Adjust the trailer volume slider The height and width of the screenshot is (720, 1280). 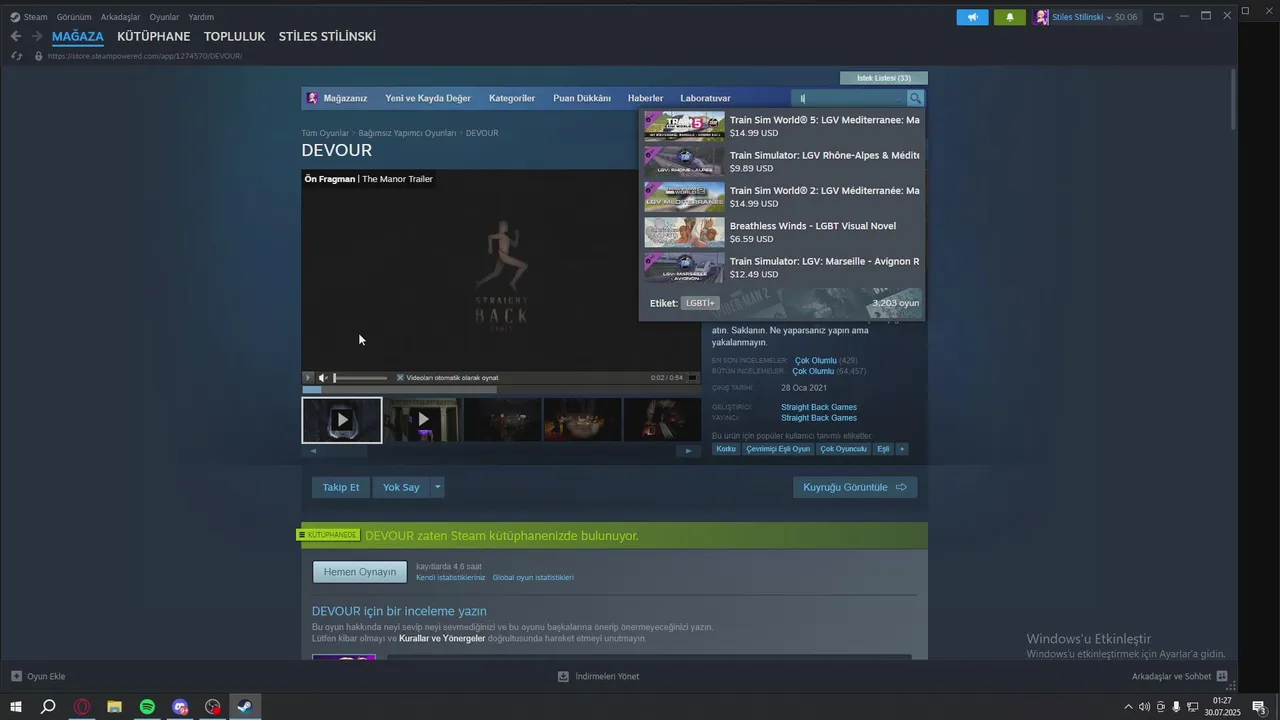pyautogui.click(x=360, y=378)
